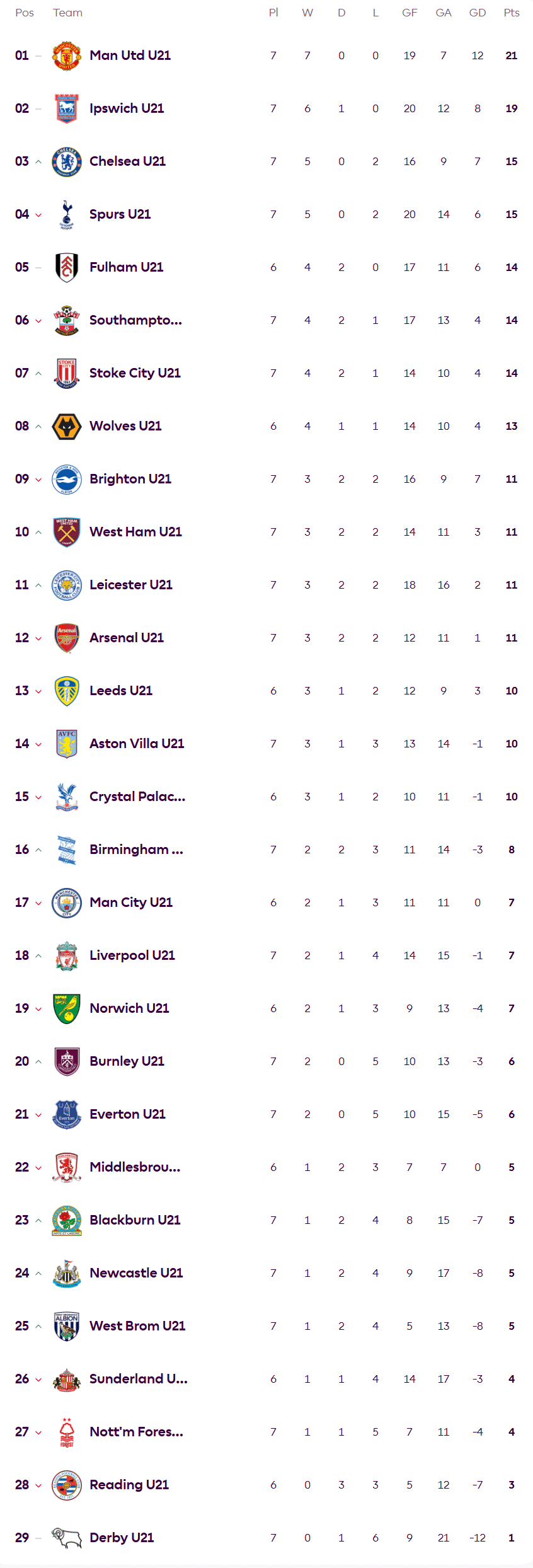Click the up arrow next to position 16

click(38, 850)
